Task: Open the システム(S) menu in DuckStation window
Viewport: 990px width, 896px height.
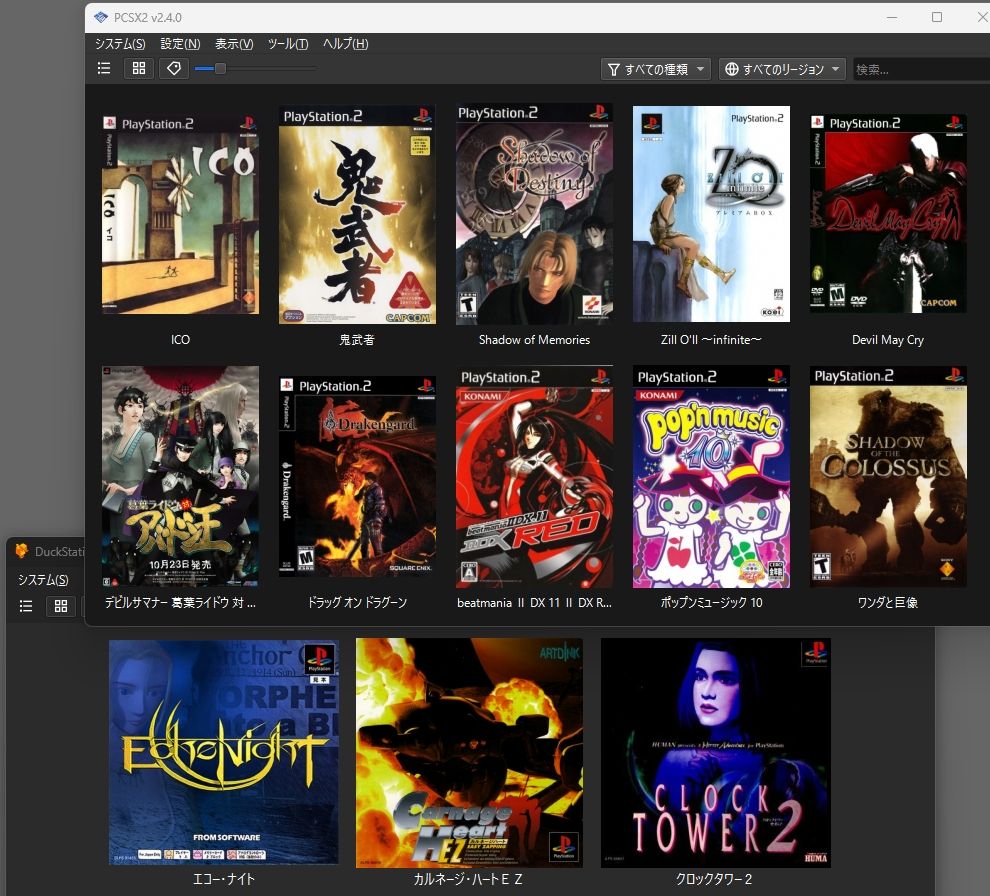Action: [43, 580]
